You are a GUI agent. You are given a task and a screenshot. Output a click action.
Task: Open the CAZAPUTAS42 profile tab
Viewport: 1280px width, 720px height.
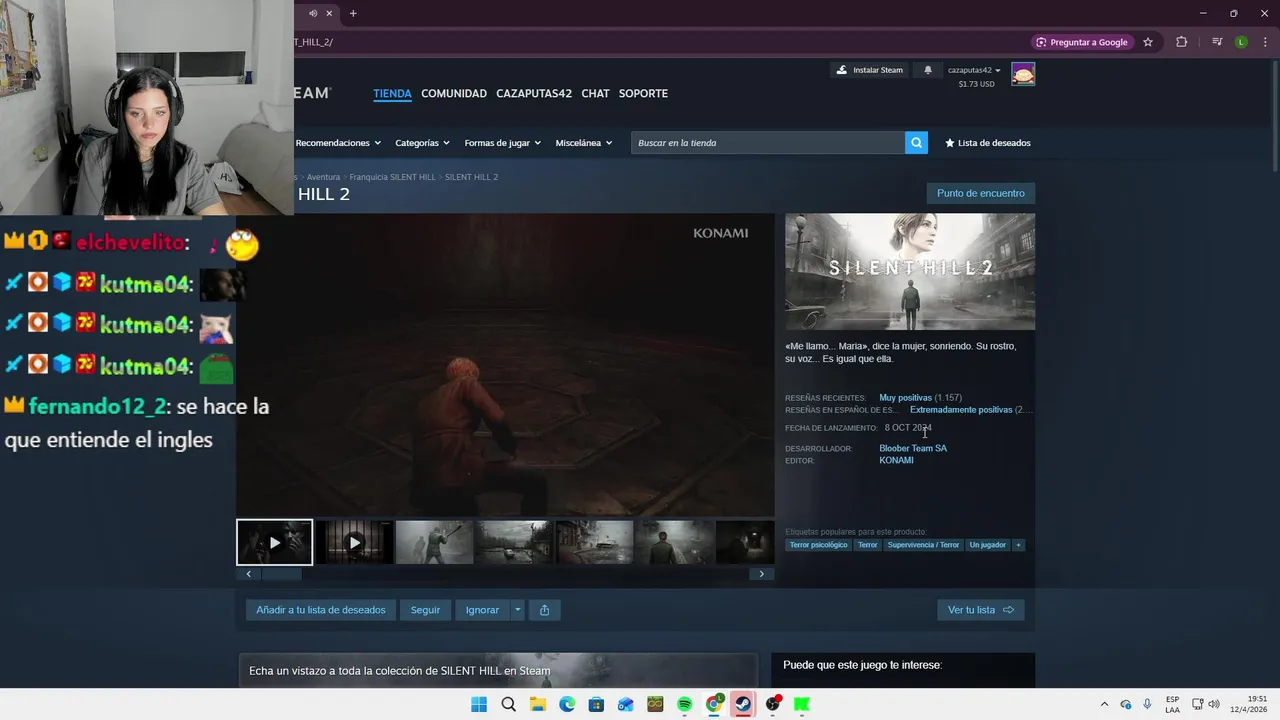tap(534, 93)
